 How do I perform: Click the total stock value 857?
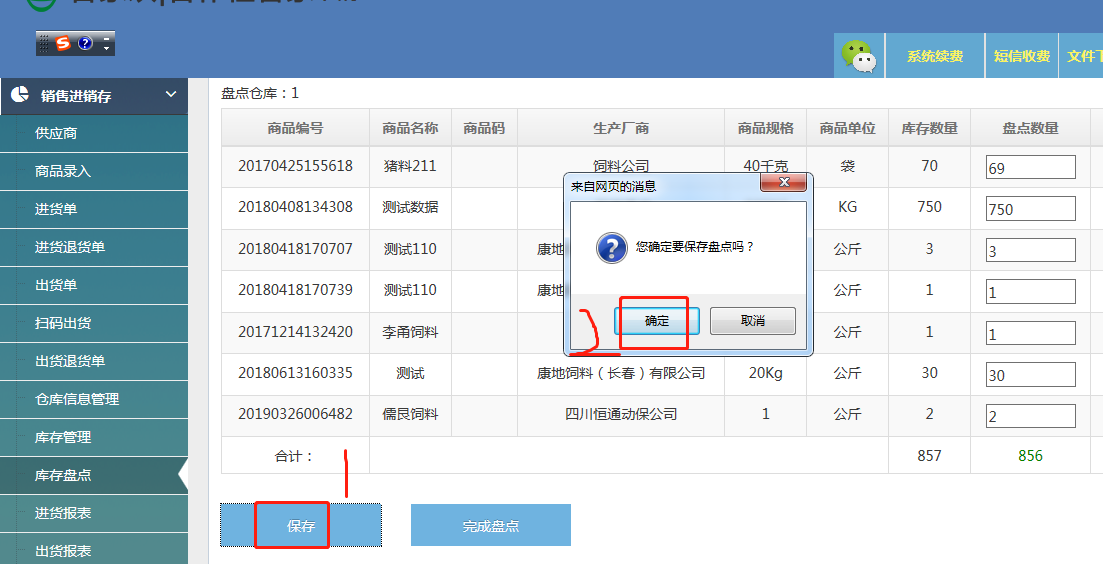(x=929, y=456)
